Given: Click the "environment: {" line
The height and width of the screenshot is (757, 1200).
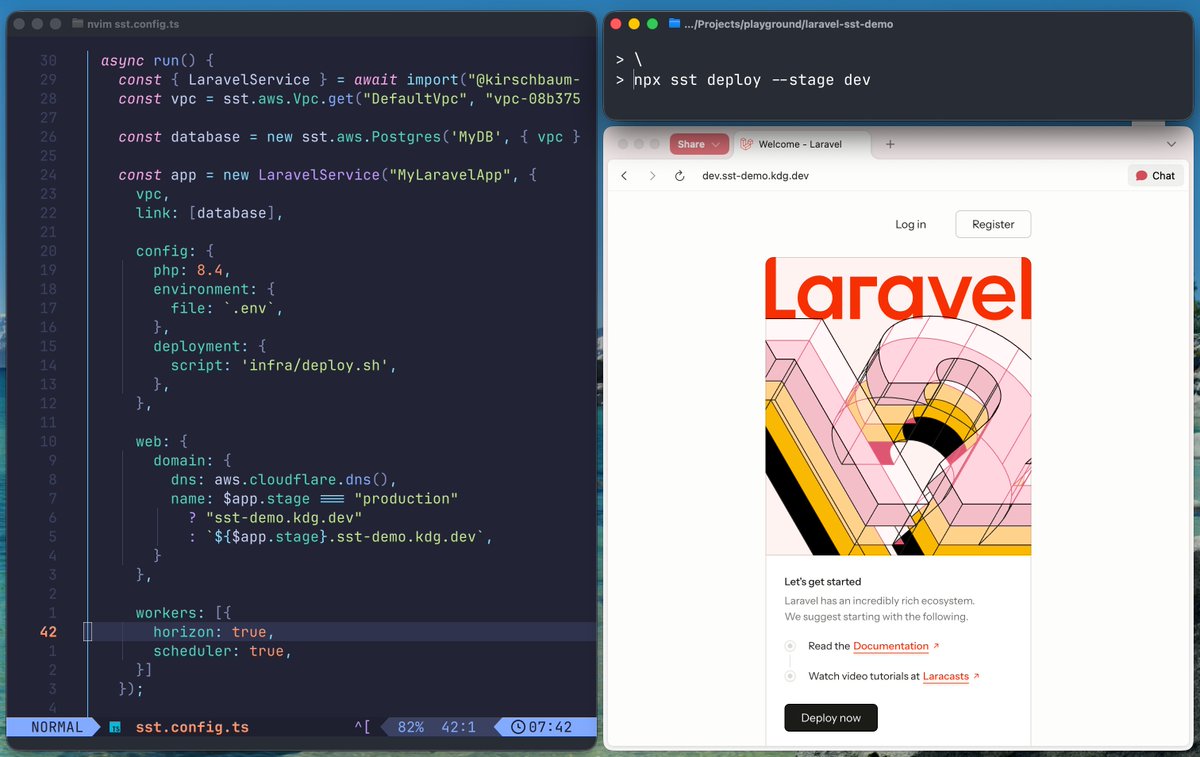Looking at the screenshot, I should click(214, 289).
